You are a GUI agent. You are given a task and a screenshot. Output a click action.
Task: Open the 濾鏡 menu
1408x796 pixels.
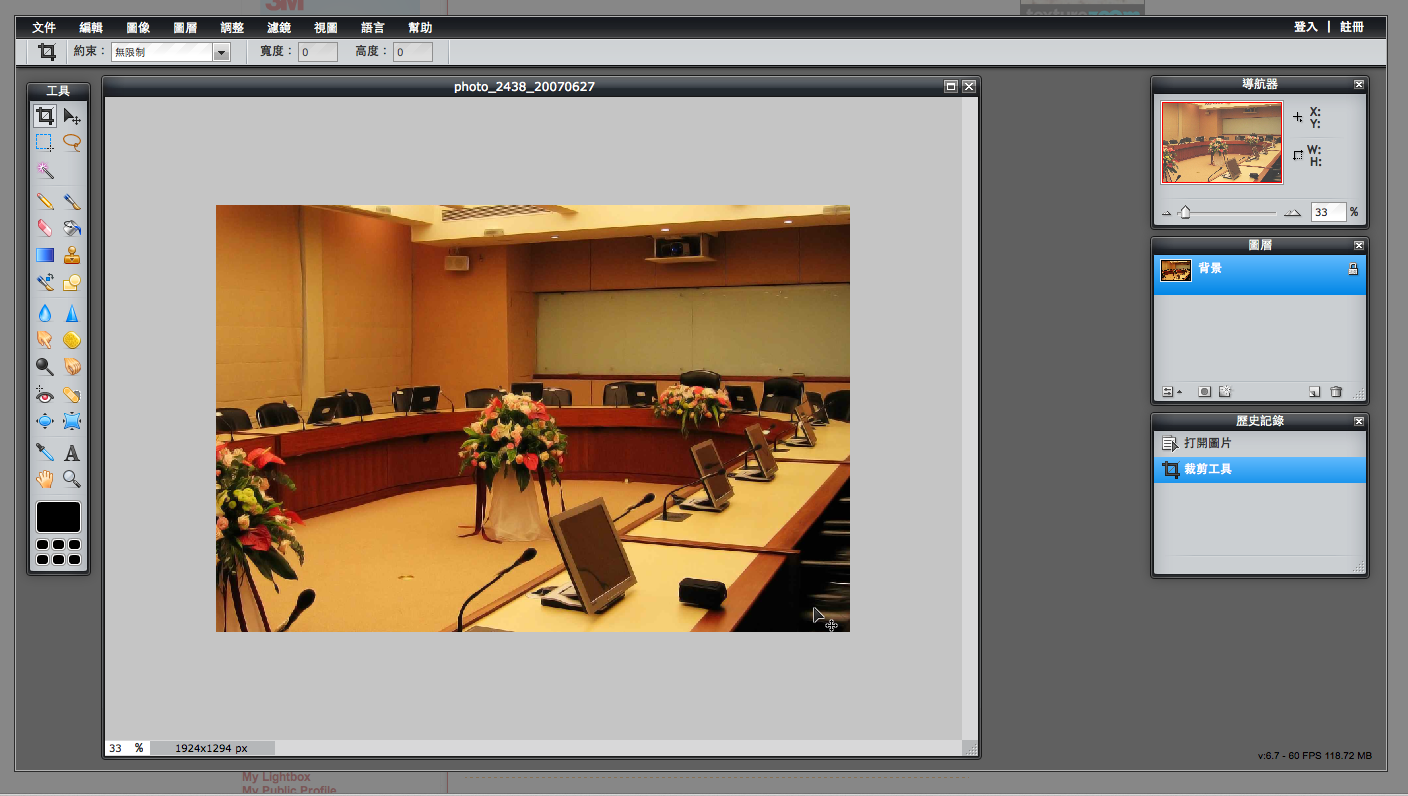tap(279, 28)
